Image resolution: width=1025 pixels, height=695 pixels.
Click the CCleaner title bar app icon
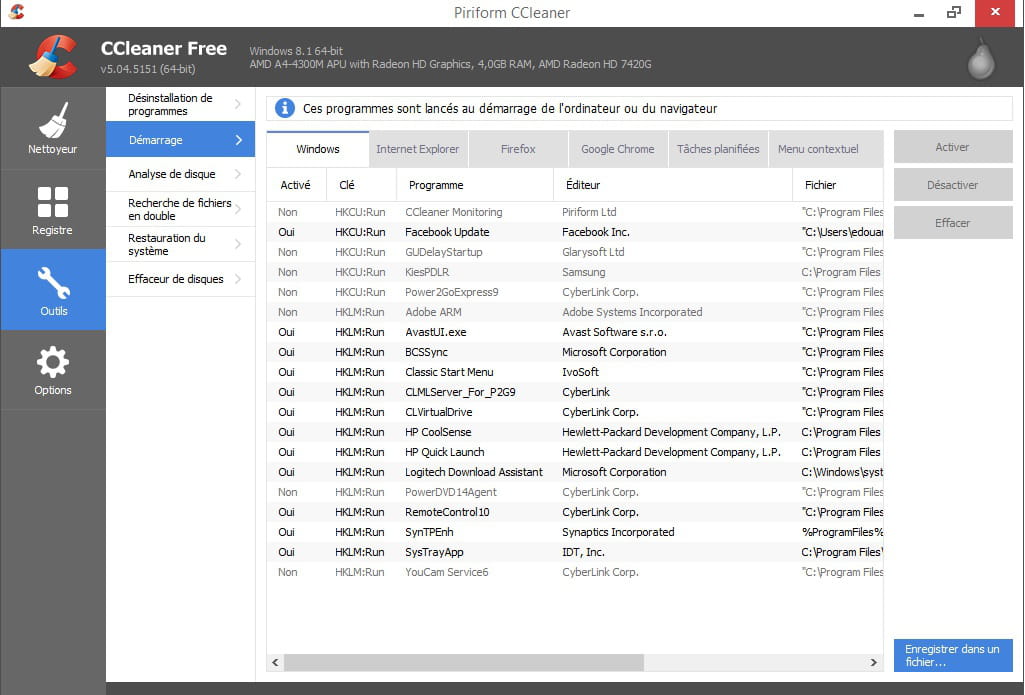coord(16,12)
